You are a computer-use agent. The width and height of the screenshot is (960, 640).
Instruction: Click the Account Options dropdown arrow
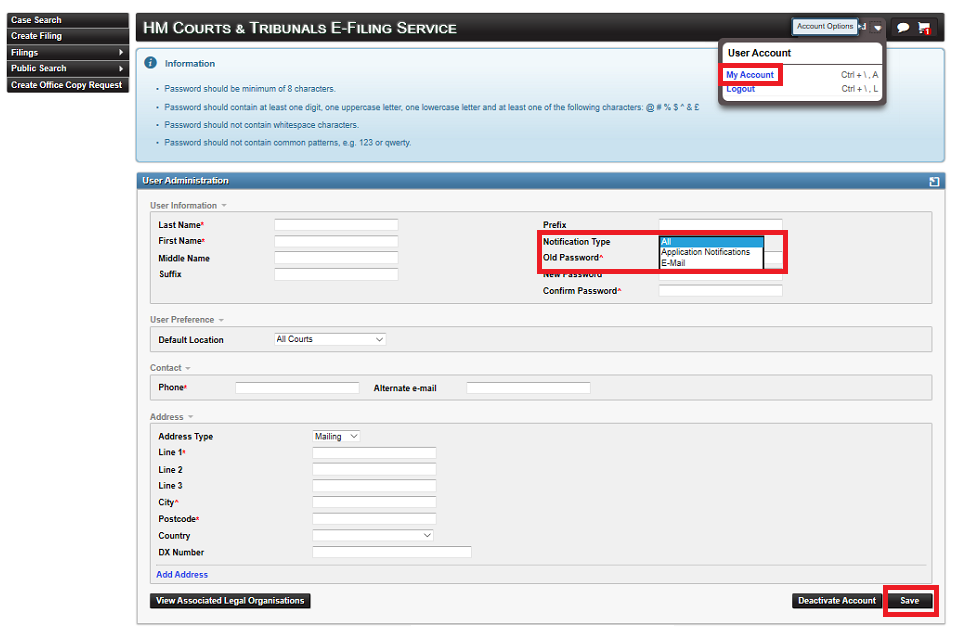pyautogui.click(x=877, y=27)
